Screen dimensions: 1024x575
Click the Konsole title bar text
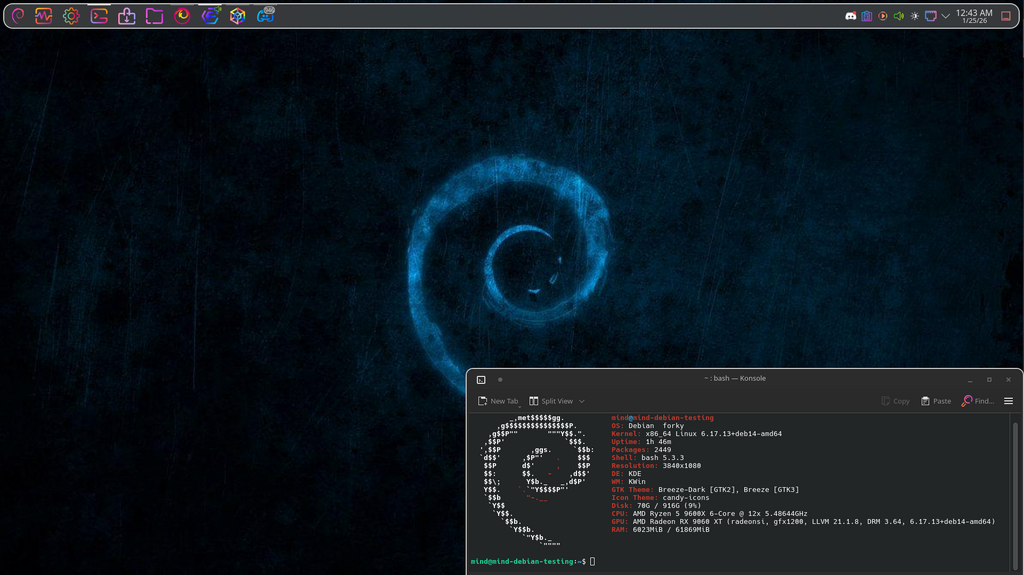(735, 378)
